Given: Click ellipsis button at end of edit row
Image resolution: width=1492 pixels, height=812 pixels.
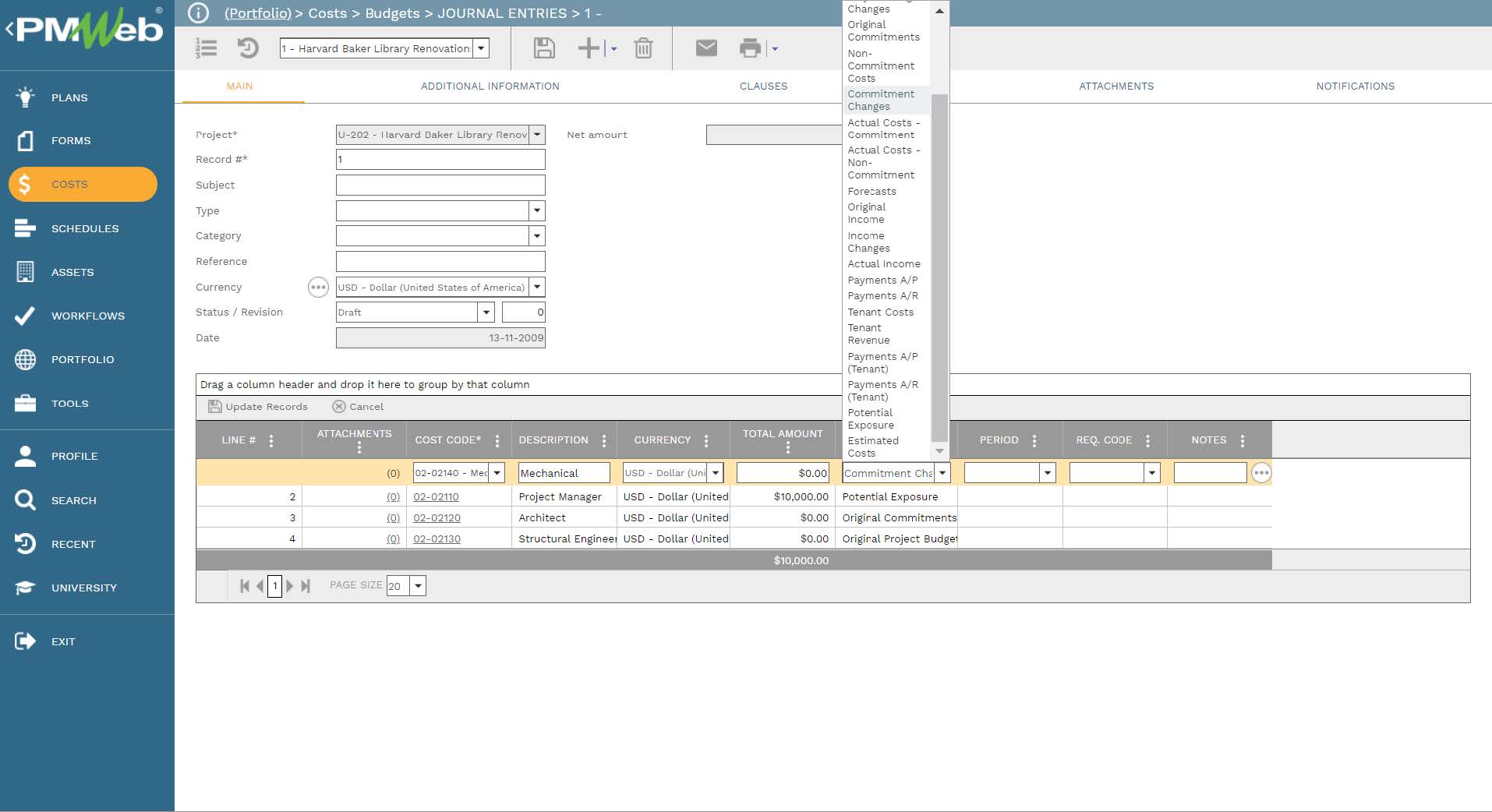Looking at the screenshot, I should pyautogui.click(x=1261, y=473).
